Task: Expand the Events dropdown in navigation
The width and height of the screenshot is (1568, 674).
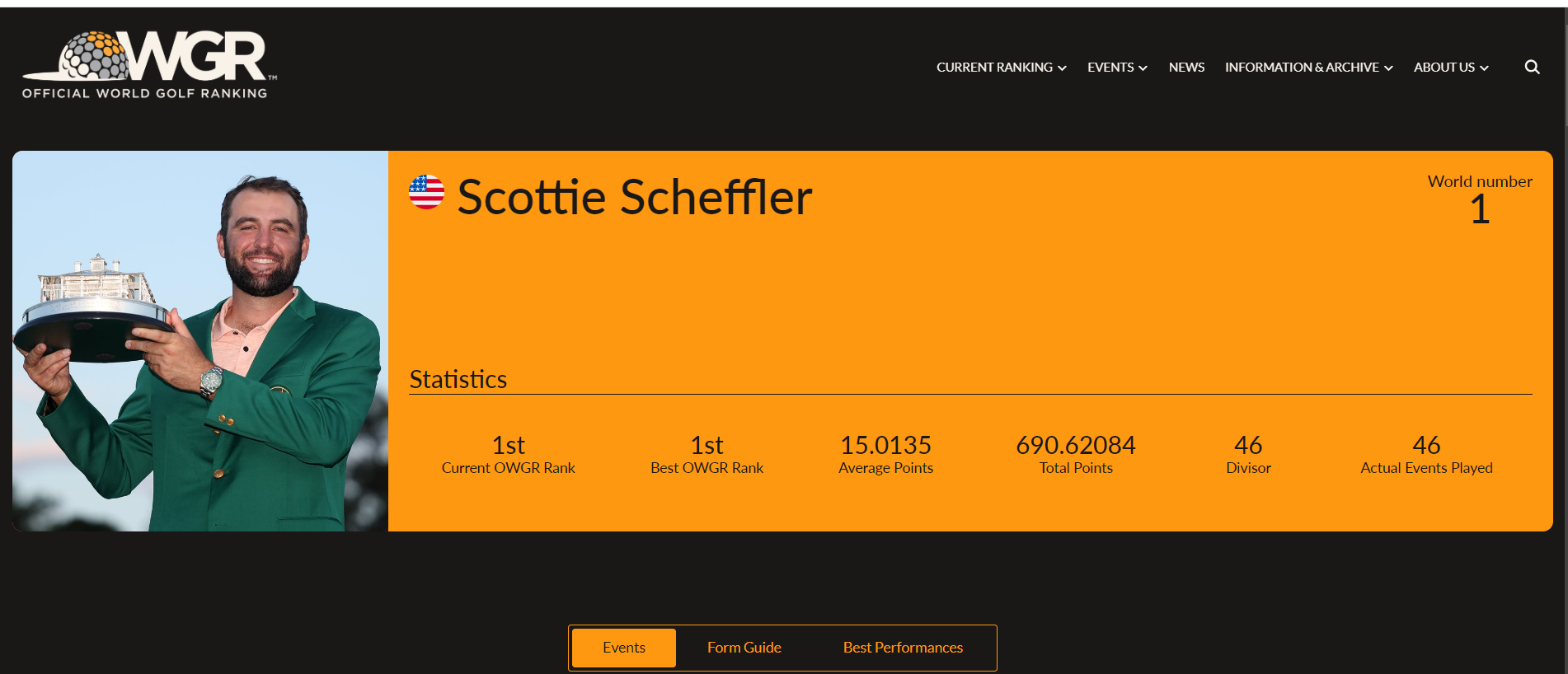Action: click(x=1117, y=68)
